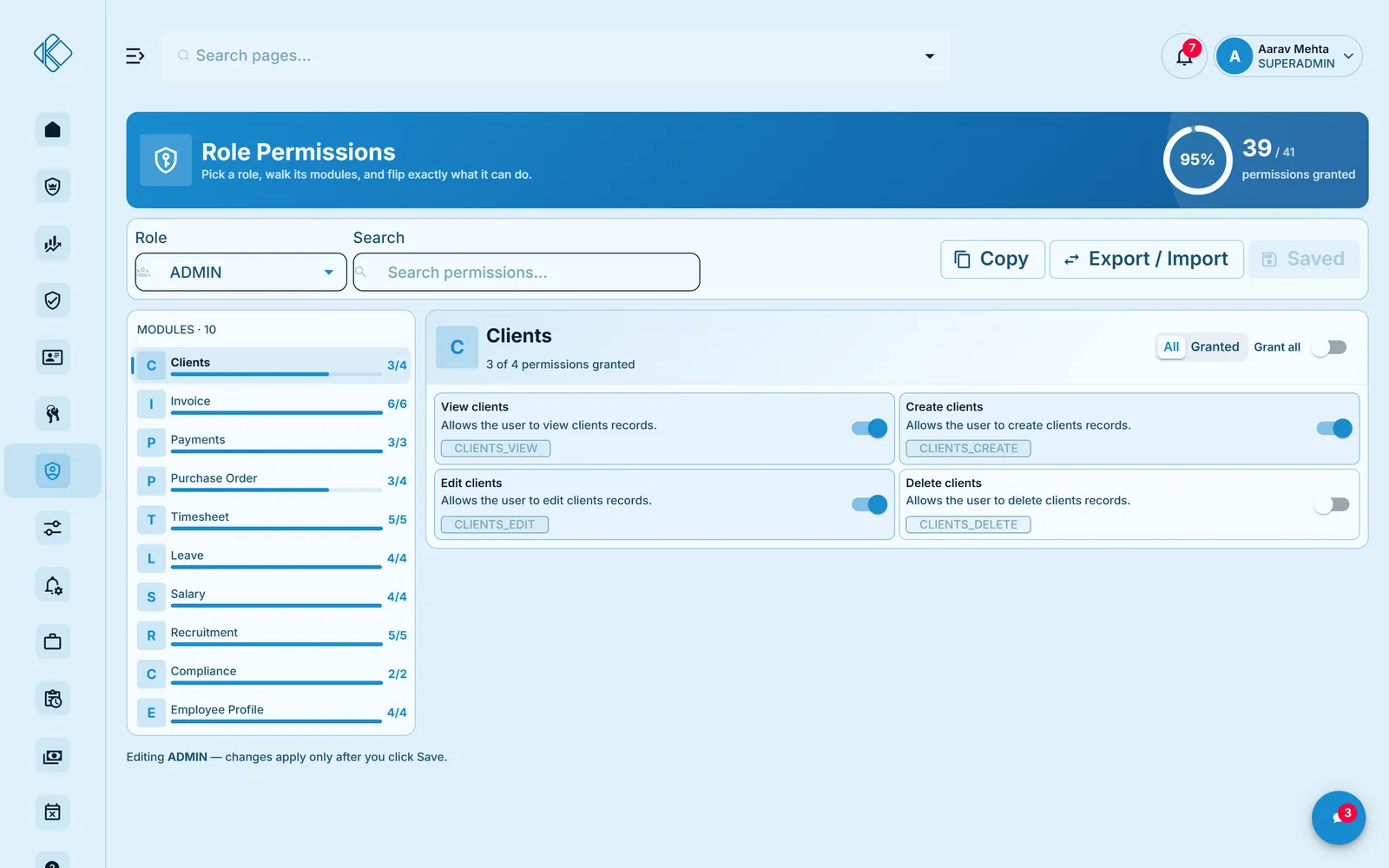
Task: Click the CLIENTS_VIEW permission tag
Action: (x=496, y=449)
